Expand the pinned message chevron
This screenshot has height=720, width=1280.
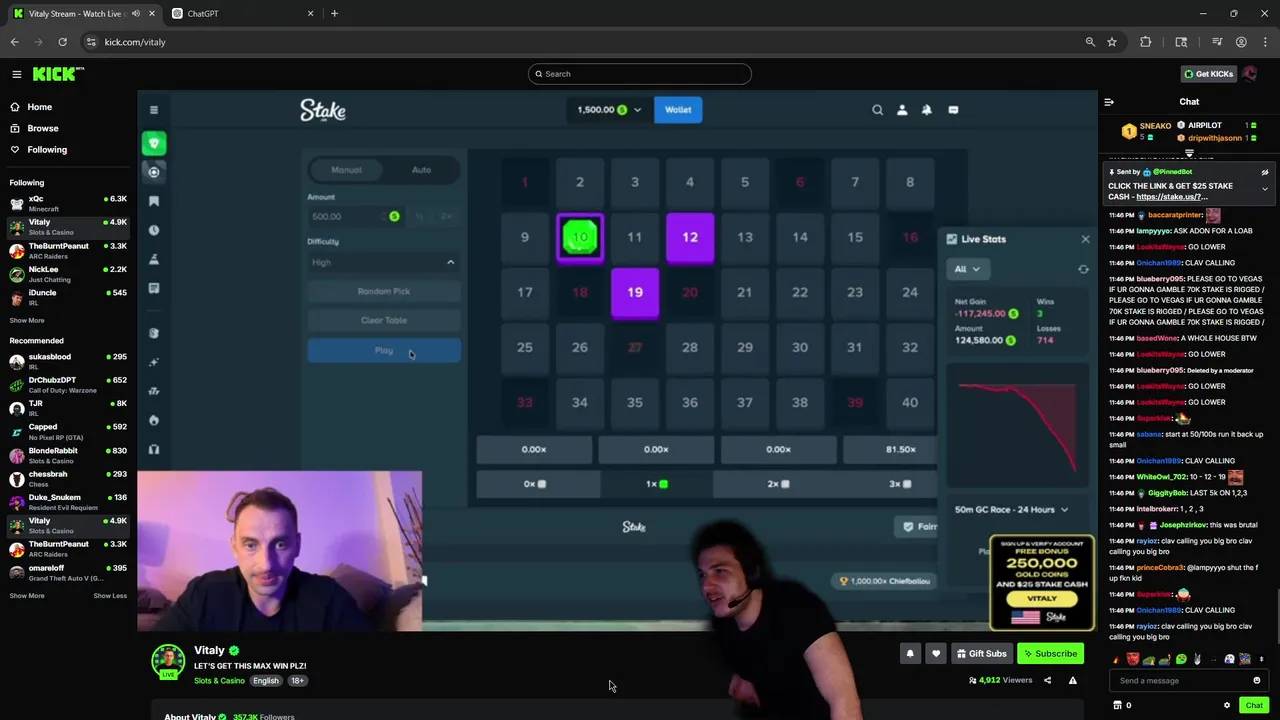pyautogui.click(x=1264, y=189)
